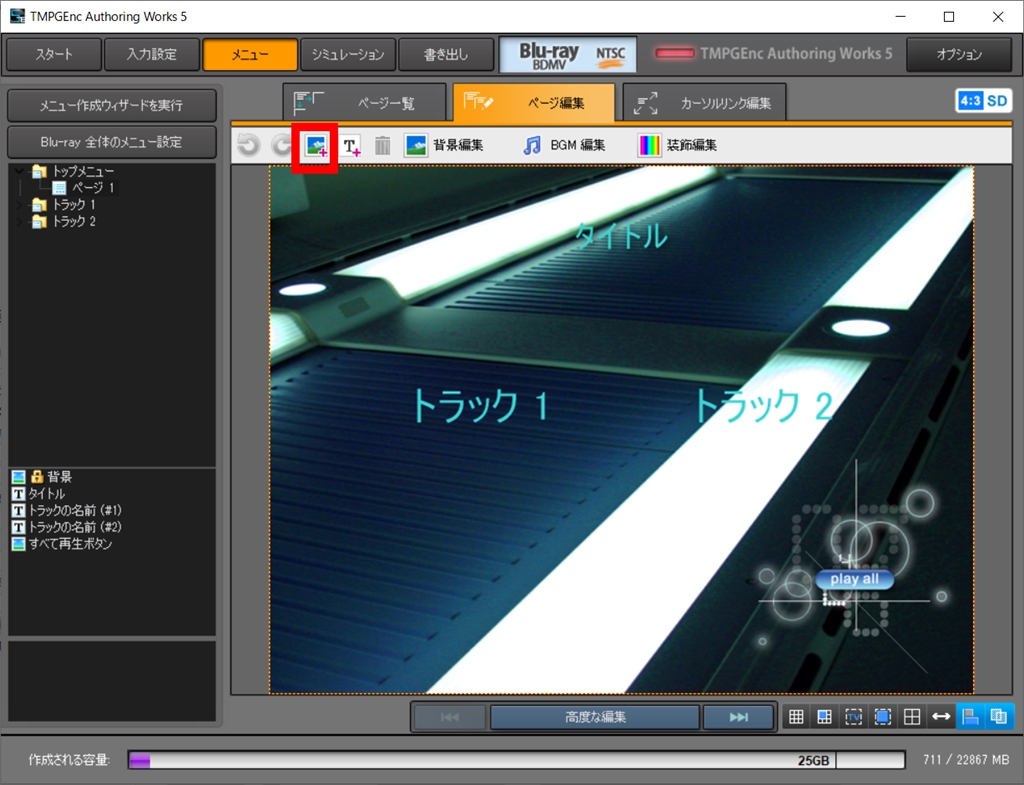Click the トラック 1 text on canvas
Screen dimensions: 1024x785
pyautogui.click(x=480, y=406)
